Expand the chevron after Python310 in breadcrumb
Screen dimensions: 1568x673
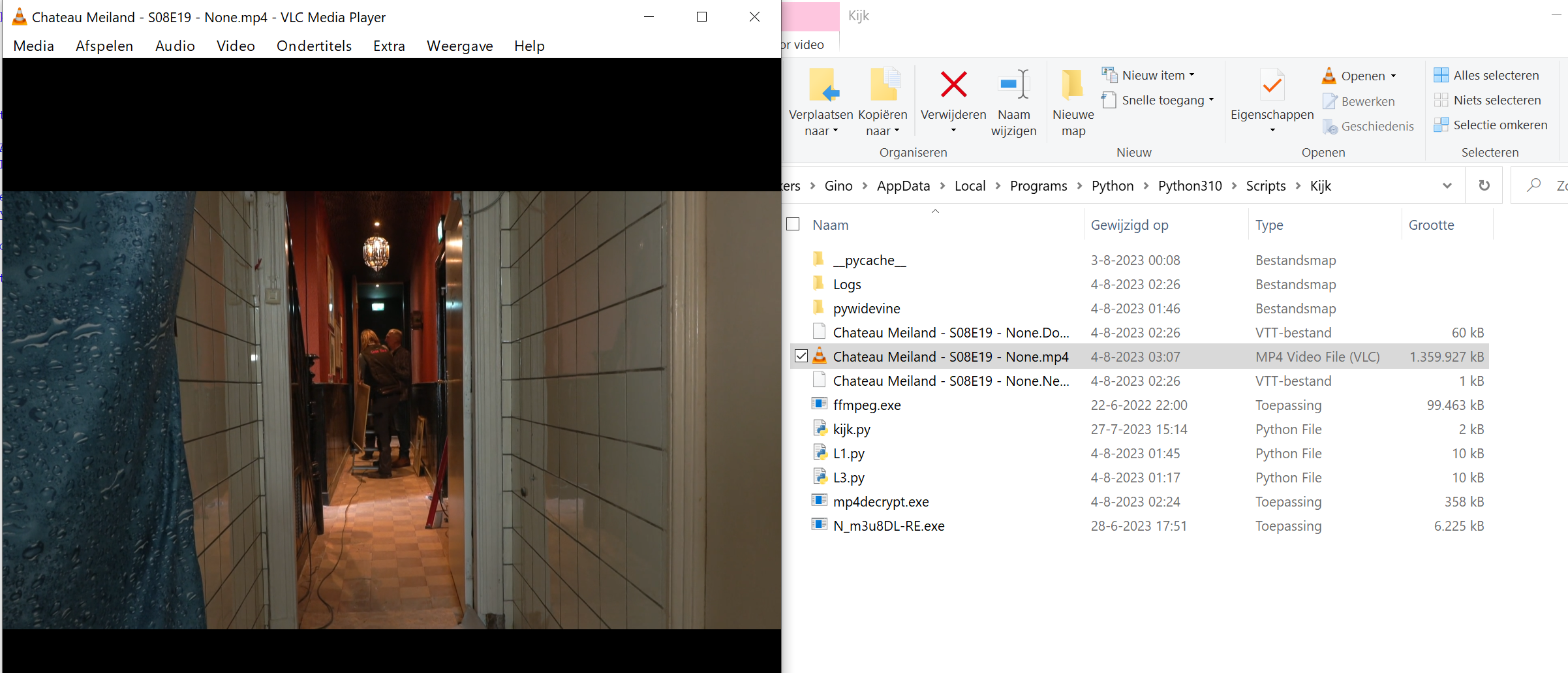click(1234, 185)
